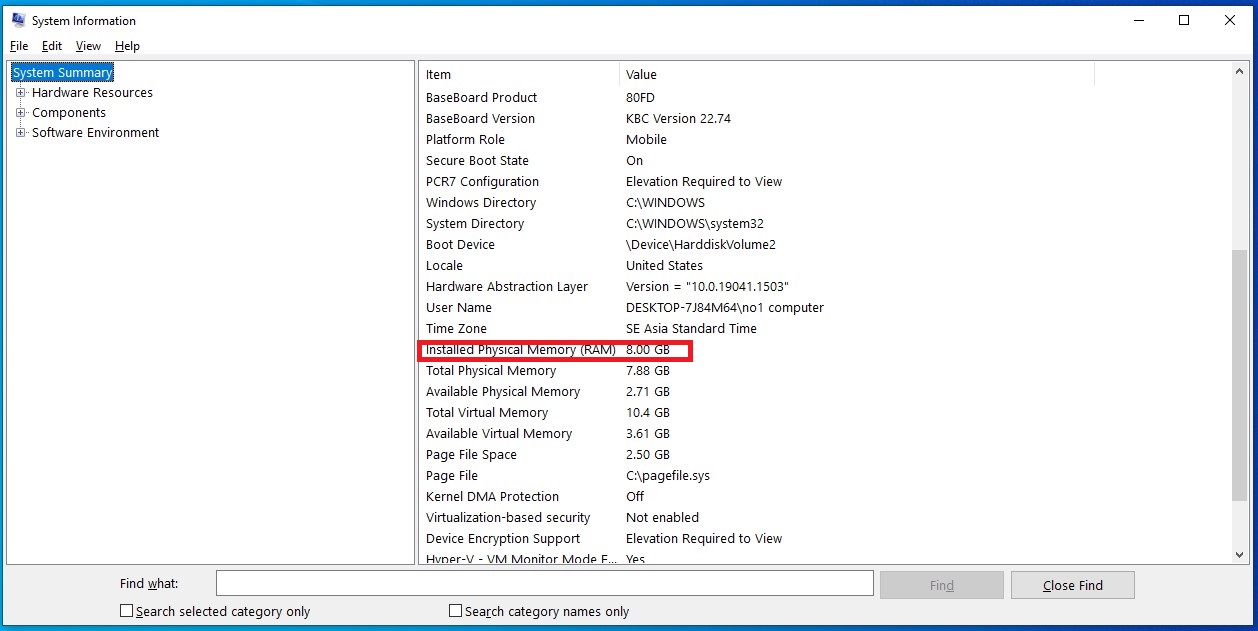The height and width of the screenshot is (631, 1258).
Task: Expand the Software Environment tree node
Action: [20, 133]
